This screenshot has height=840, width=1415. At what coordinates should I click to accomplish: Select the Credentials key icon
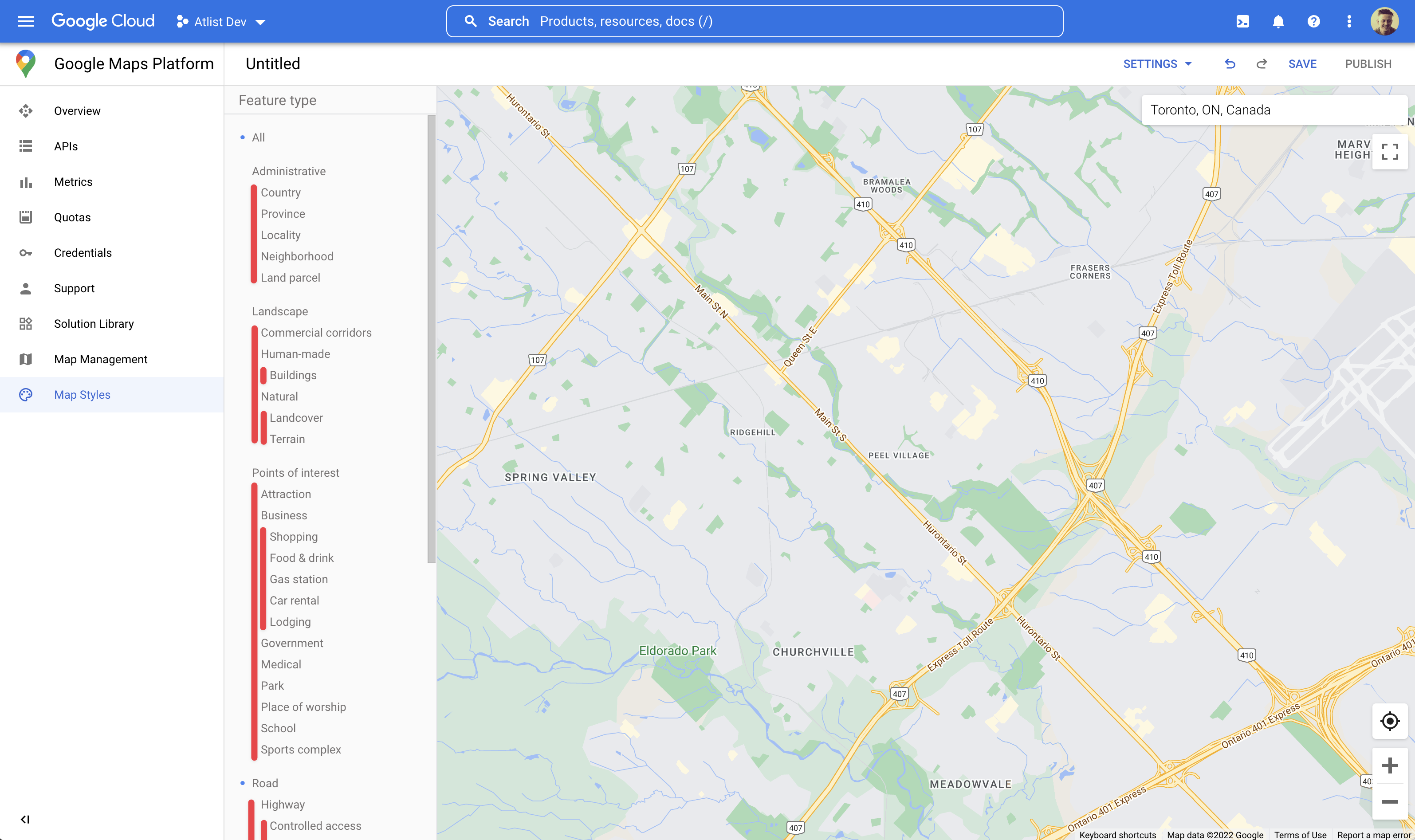click(25, 252)
